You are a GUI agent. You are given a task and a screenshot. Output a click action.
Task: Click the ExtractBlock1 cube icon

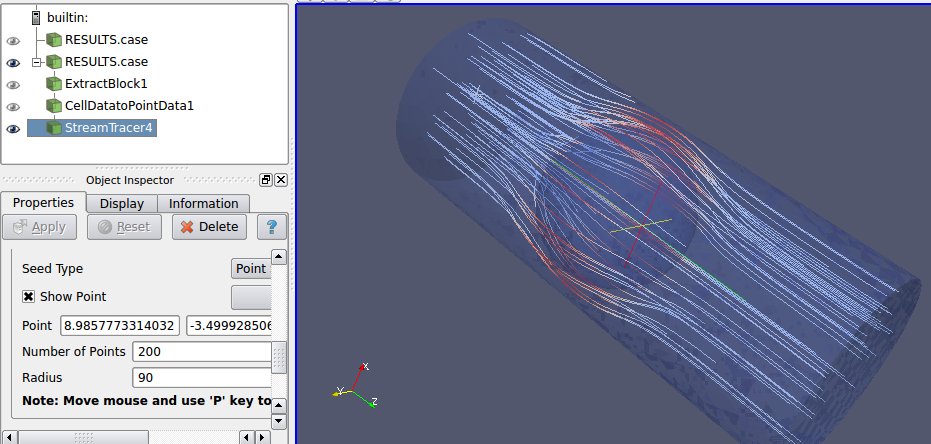pyautogui.click(x=54, y=84)
